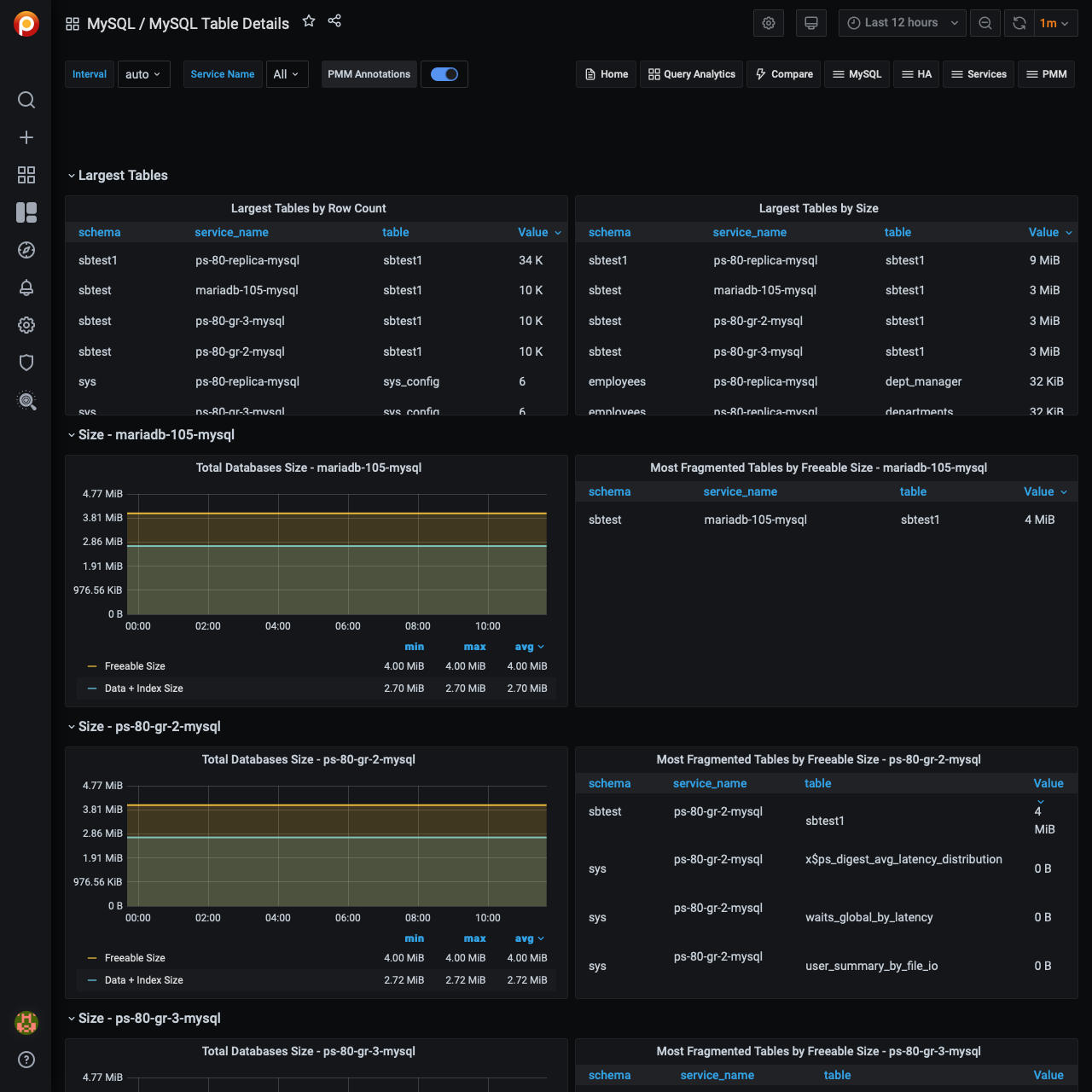The width and height of the screenshot is (1092, 1092).
Task: Star this dashboard as favorite
Action: coord(309,21)
